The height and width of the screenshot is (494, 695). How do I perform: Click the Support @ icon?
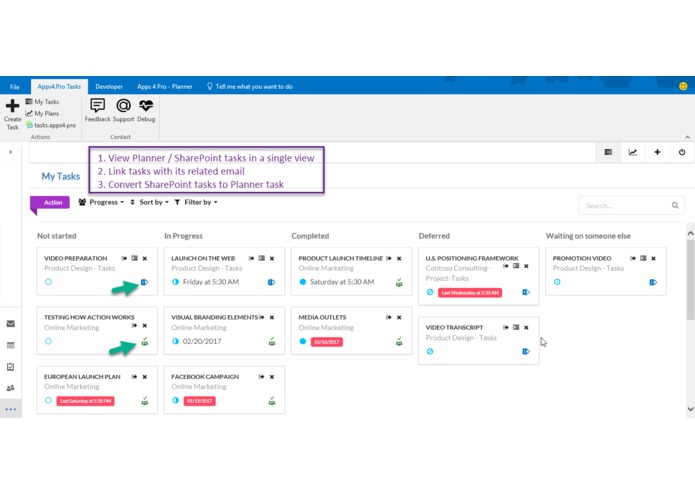(x=123, y=106)
